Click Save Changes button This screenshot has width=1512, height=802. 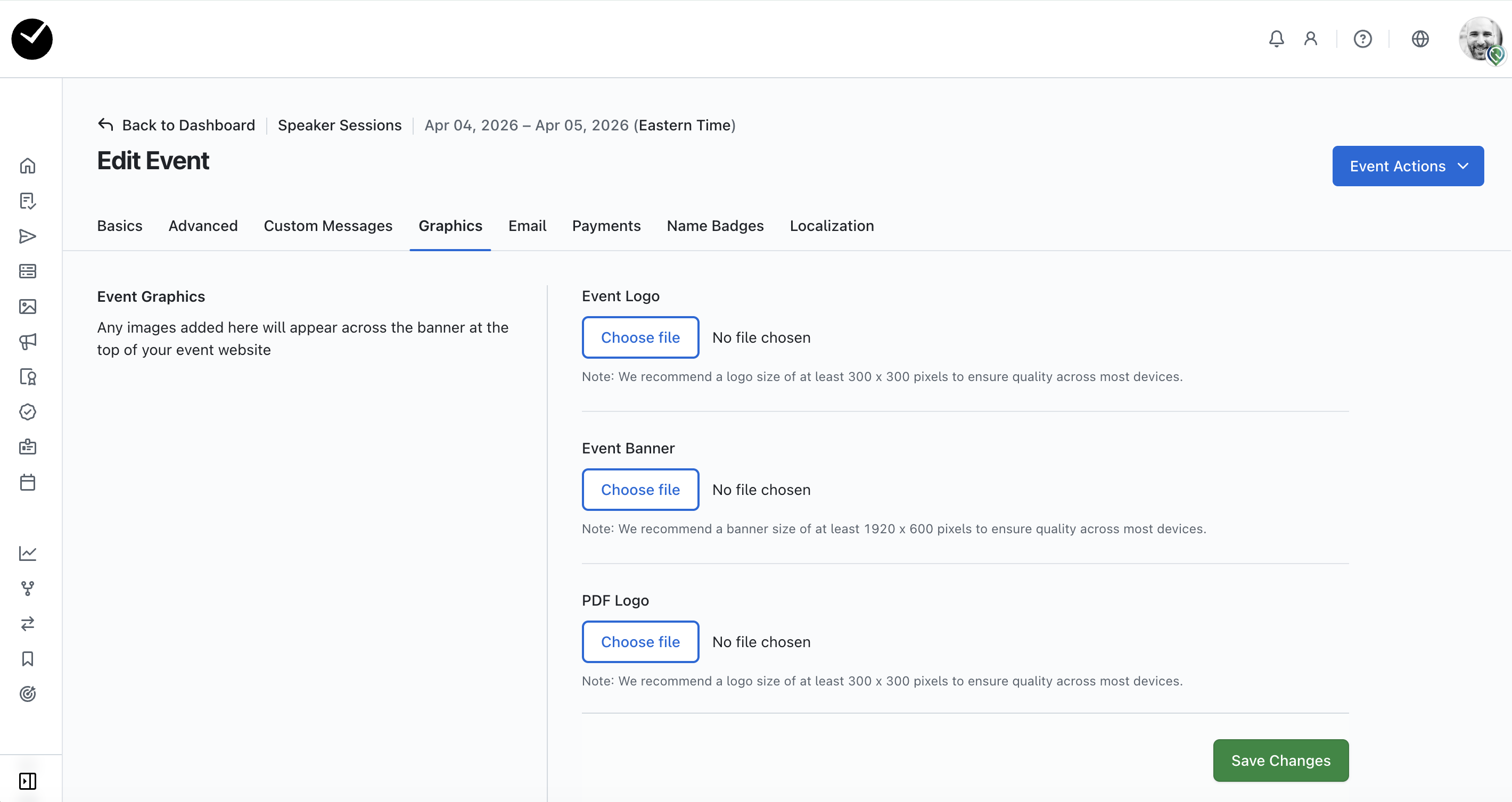point(1280,760)
